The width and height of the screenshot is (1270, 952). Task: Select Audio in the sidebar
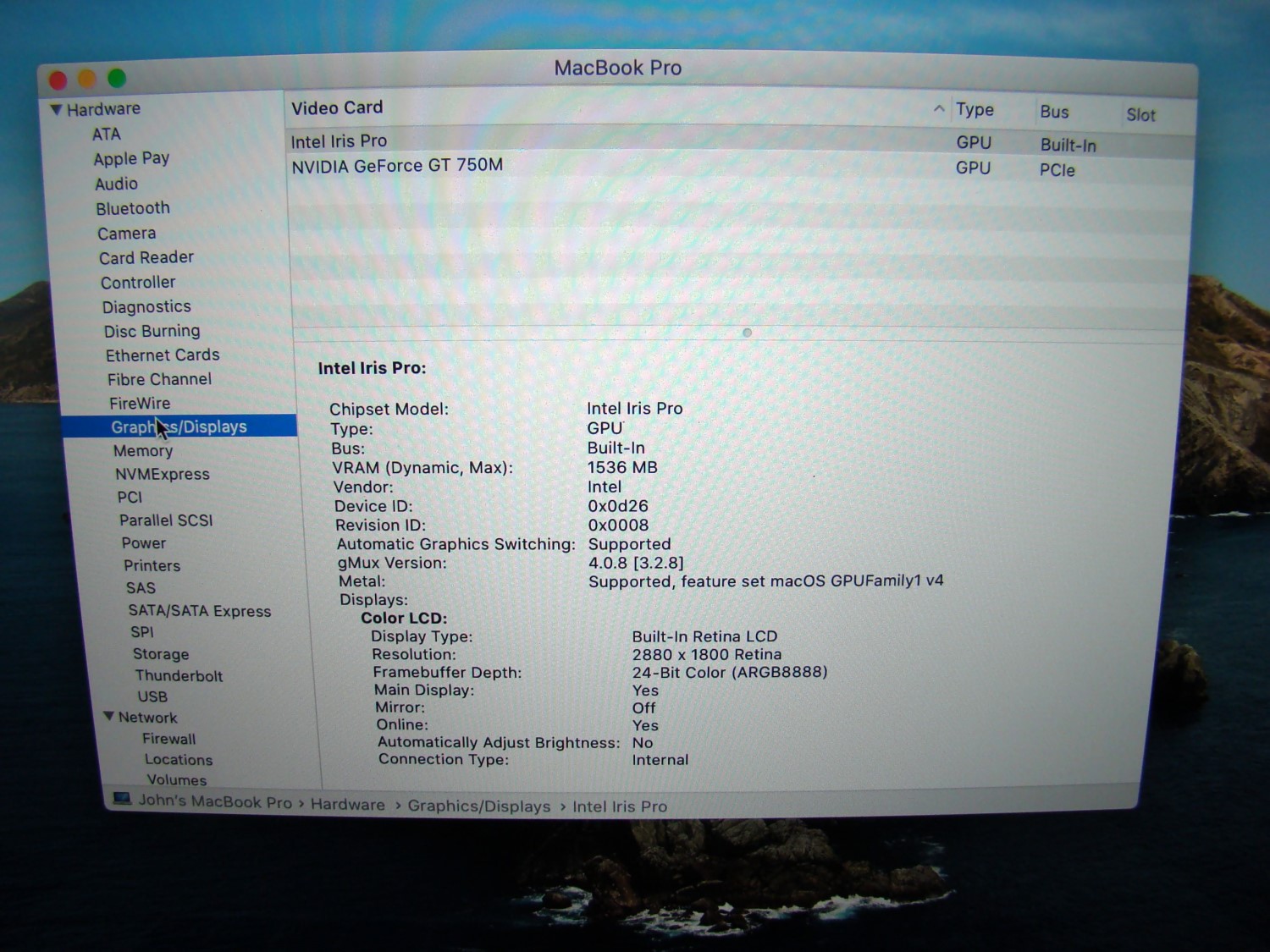coord(116,184)
